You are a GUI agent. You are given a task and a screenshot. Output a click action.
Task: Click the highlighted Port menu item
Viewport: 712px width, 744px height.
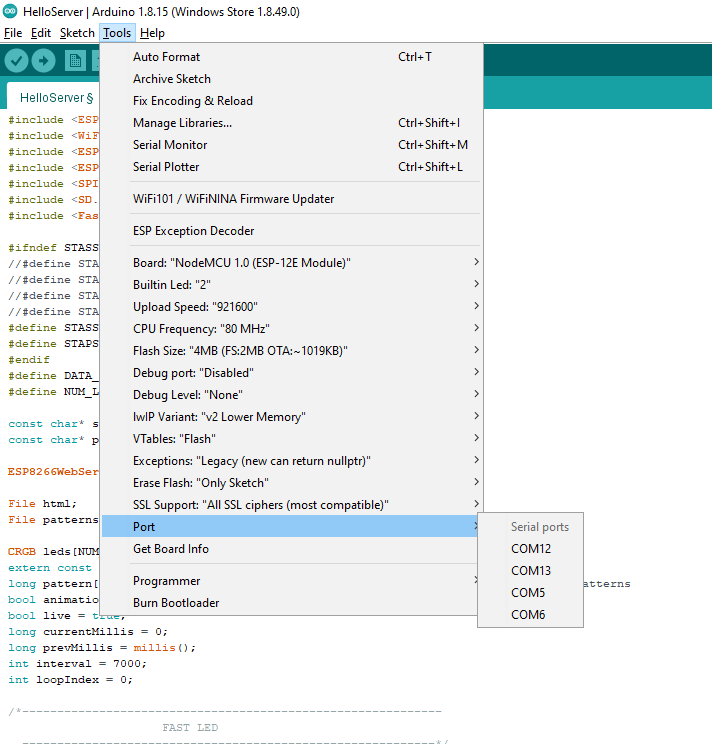coord(289,527)
